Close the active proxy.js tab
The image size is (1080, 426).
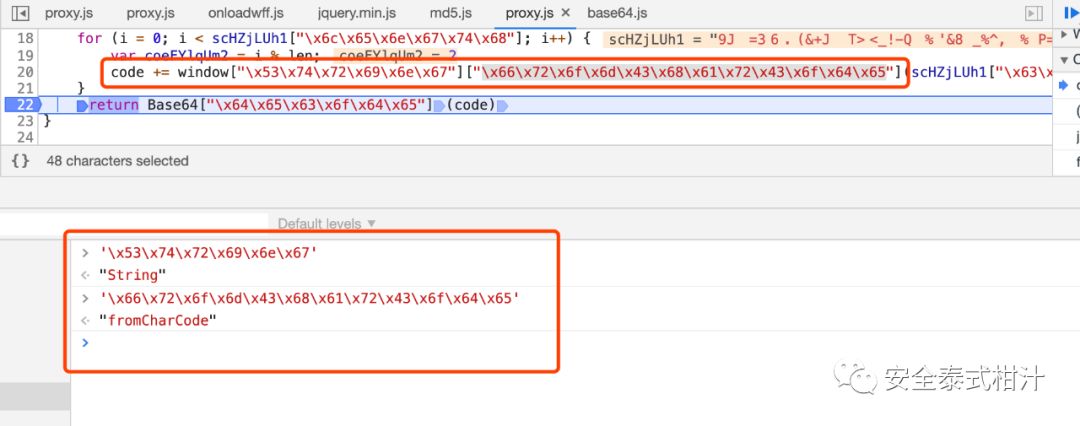click(x=565, y=13)
